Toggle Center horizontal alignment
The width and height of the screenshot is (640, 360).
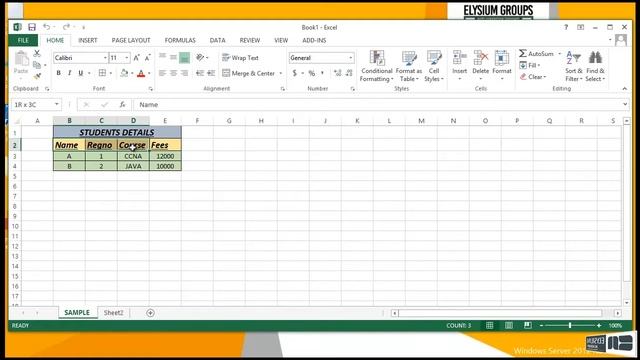173,73
